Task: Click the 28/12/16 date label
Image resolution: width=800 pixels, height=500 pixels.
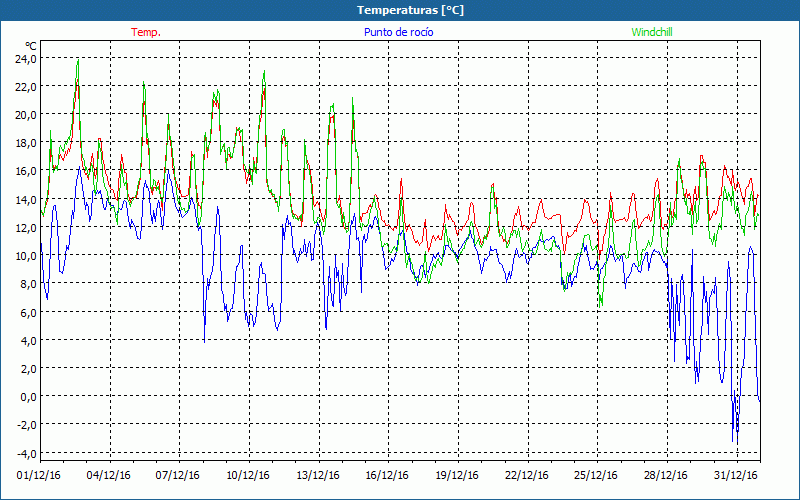Action: 666,476
